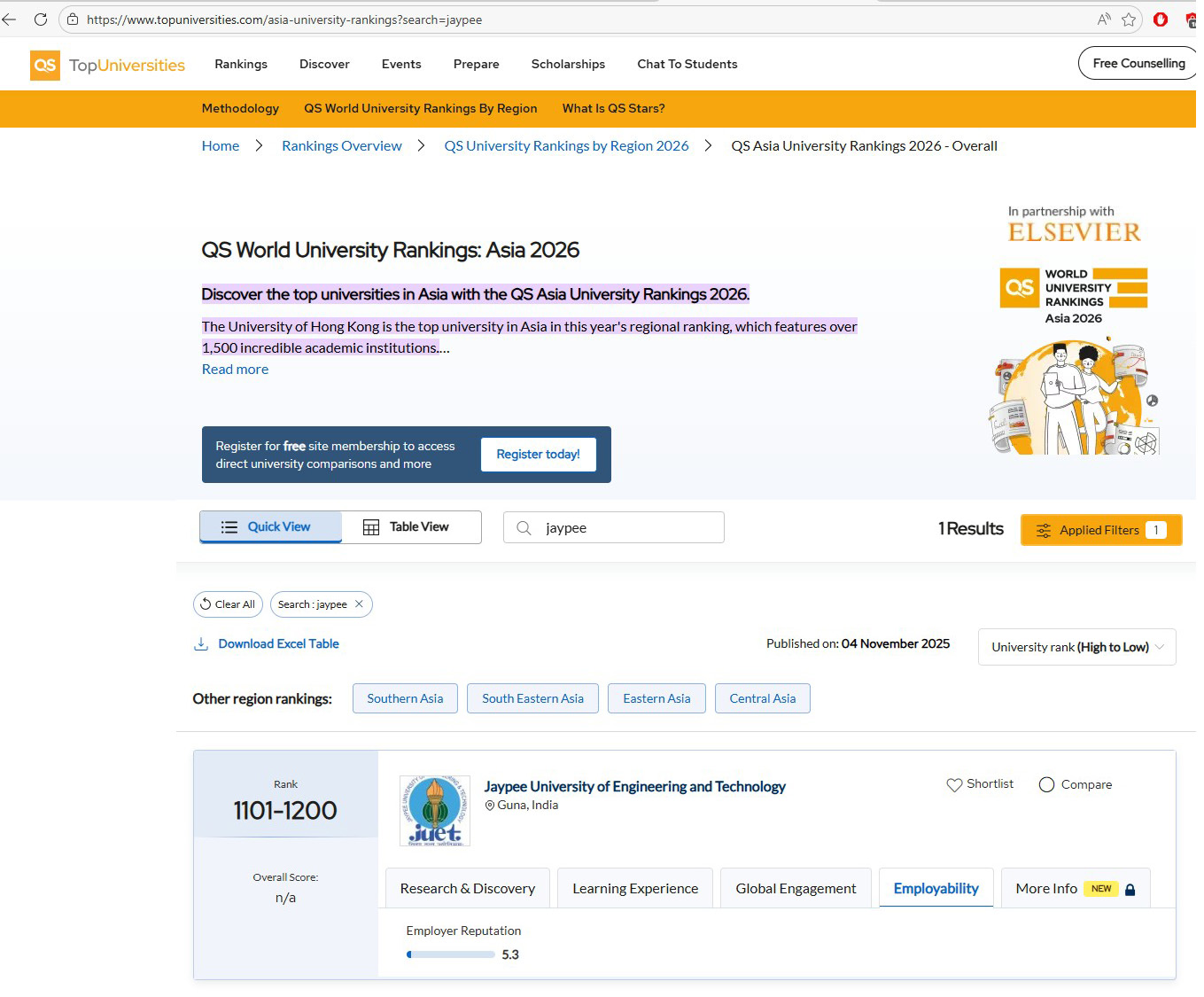Image resolution: width=1204 pixels, height=997 pixels.
Task: Switch to Table View
Action: tap(407, 527)
